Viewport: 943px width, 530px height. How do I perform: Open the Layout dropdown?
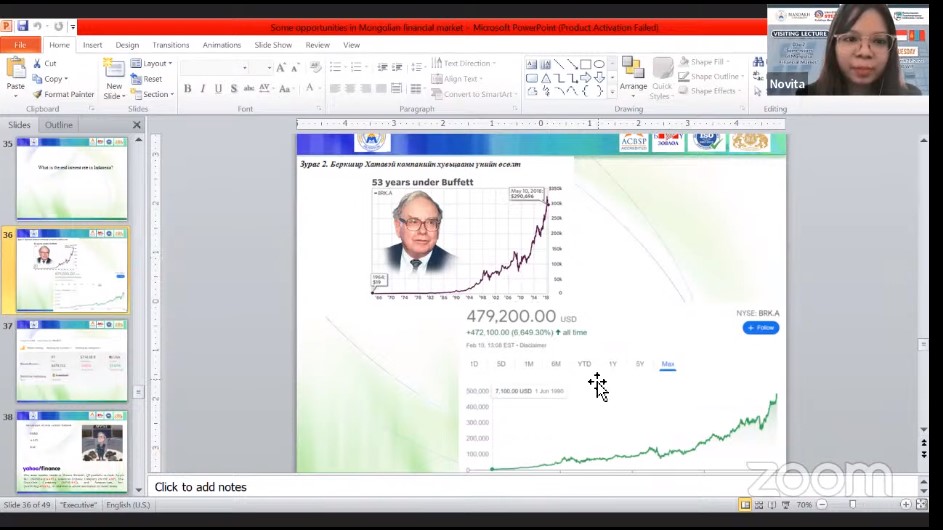click(152, 63)
